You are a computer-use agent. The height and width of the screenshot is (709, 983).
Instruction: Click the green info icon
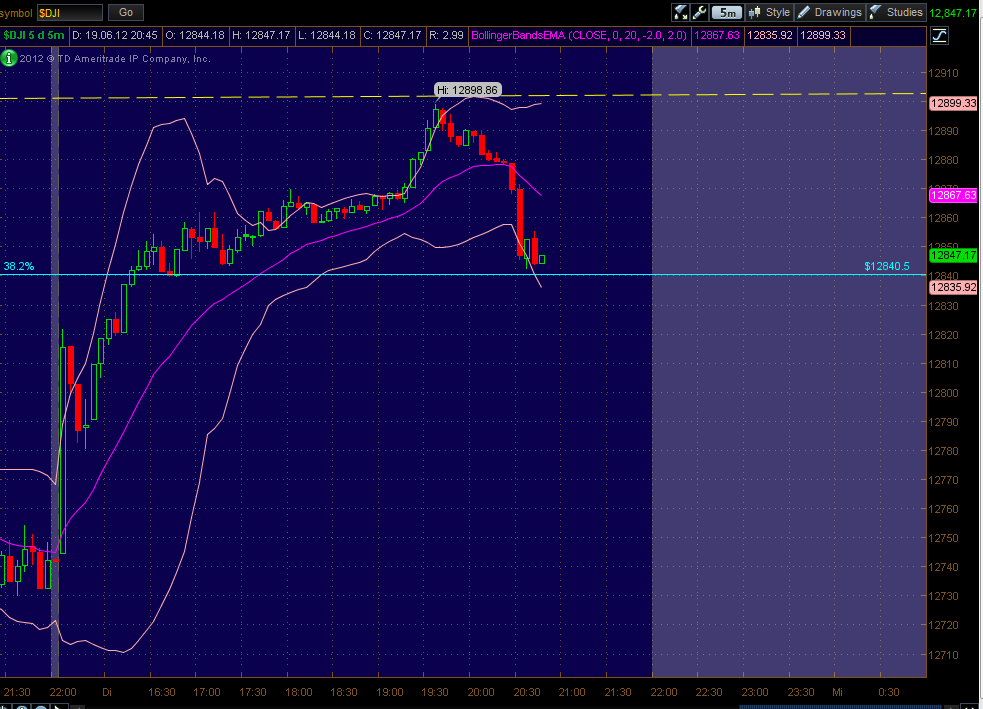[9, 58]
